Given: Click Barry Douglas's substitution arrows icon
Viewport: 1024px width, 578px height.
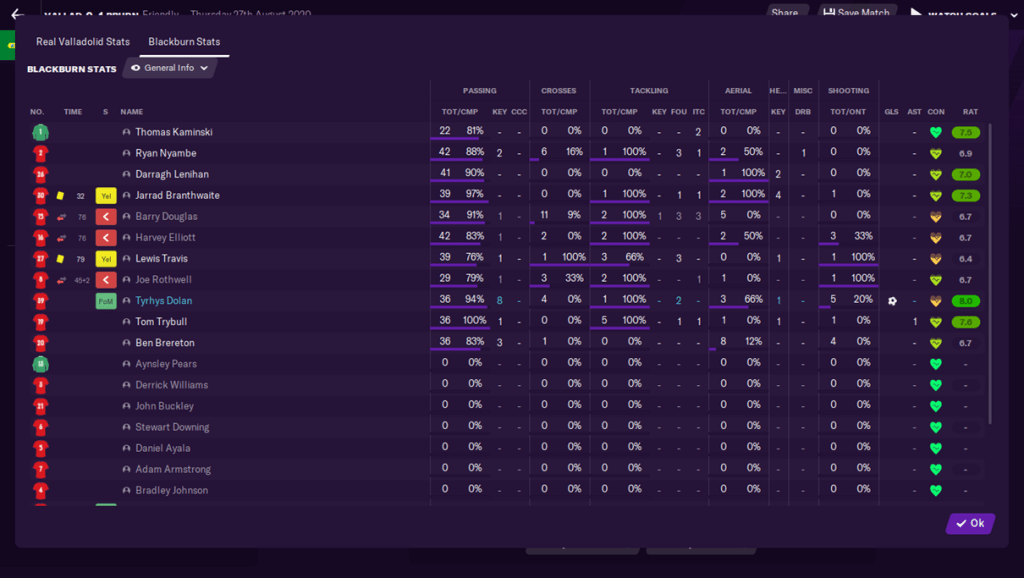Looking at the screenshot, I should tap(60, 217).
